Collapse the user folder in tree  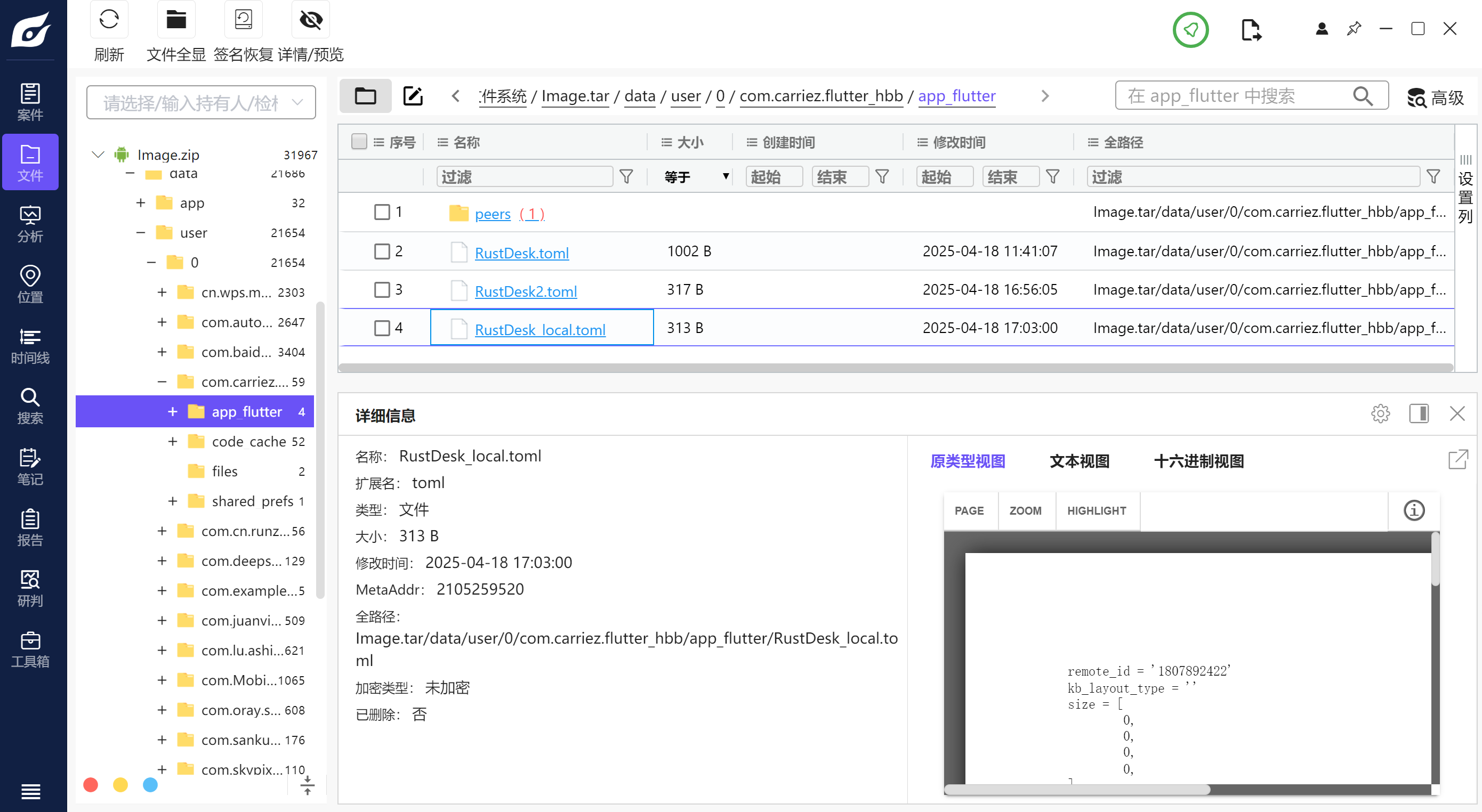click(x=140, y=232)
